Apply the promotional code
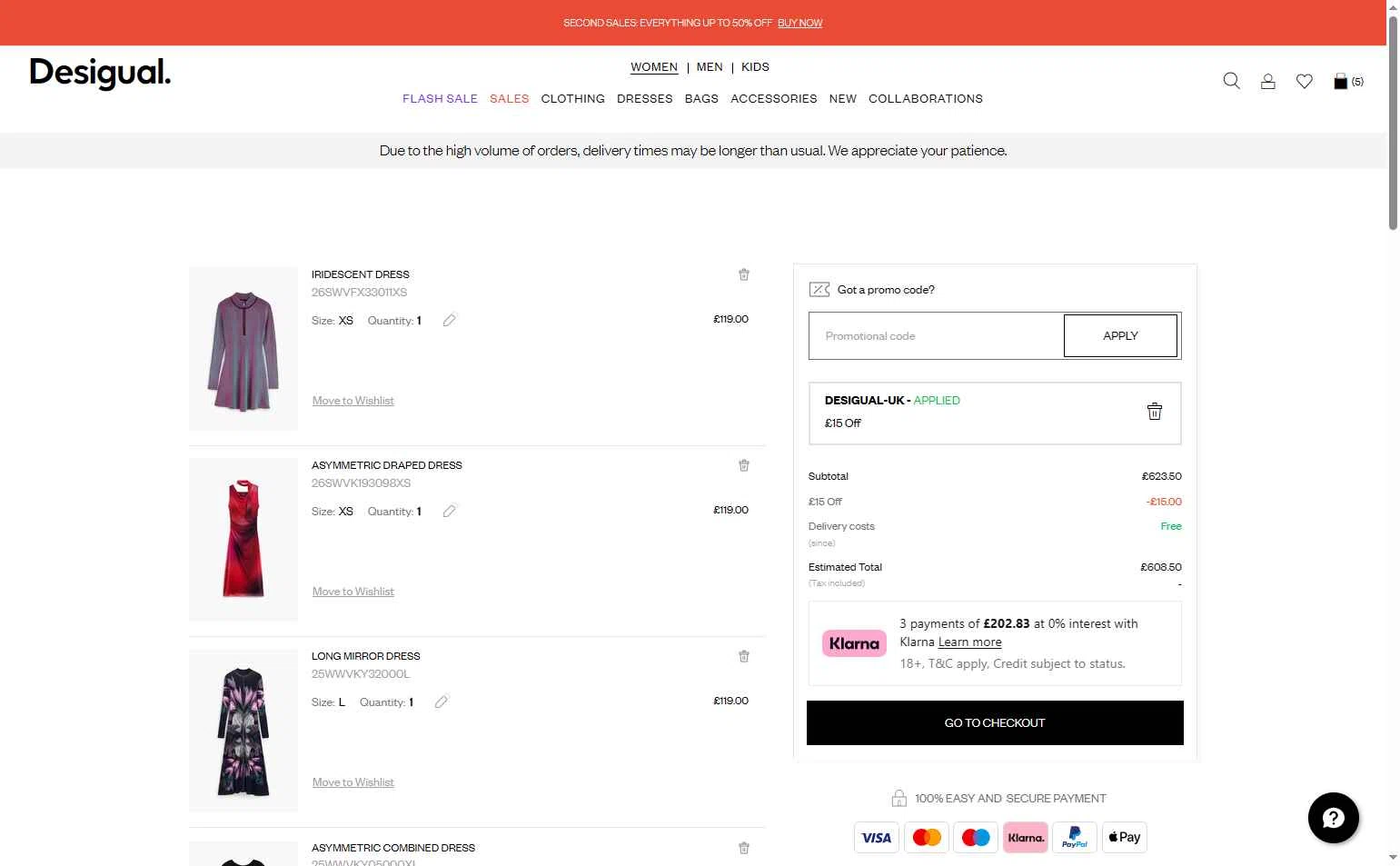The width and height of the screenshot is (1400, 866). click(x=1120, y=335)
